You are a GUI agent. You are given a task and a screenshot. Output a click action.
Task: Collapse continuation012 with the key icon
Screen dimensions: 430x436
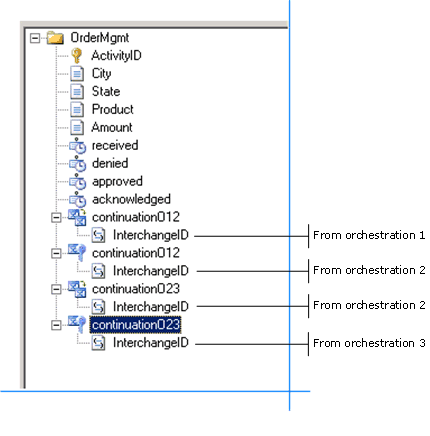[56, 254]
